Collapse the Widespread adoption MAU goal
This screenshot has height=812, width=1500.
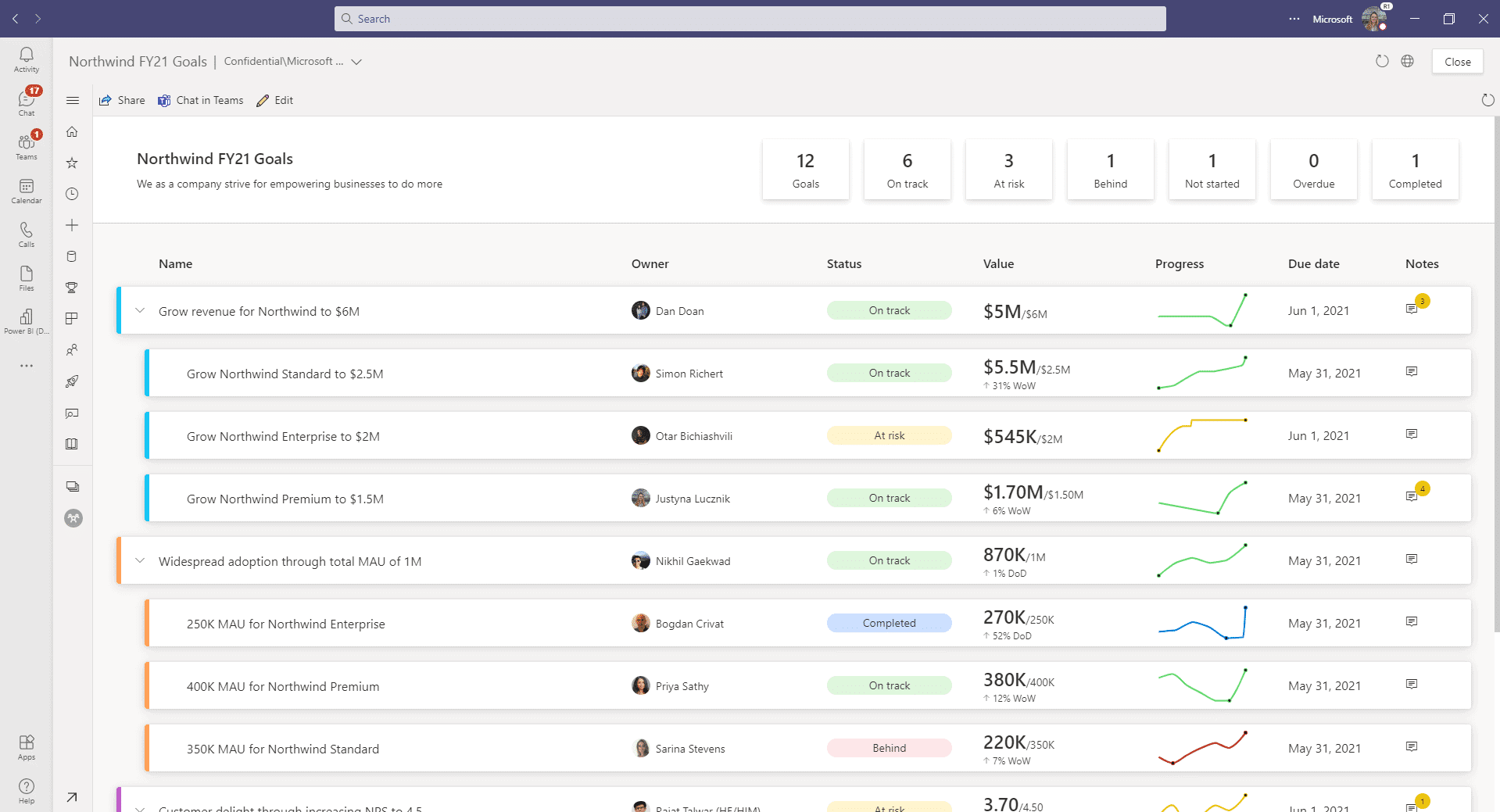(x=140, y=560)
